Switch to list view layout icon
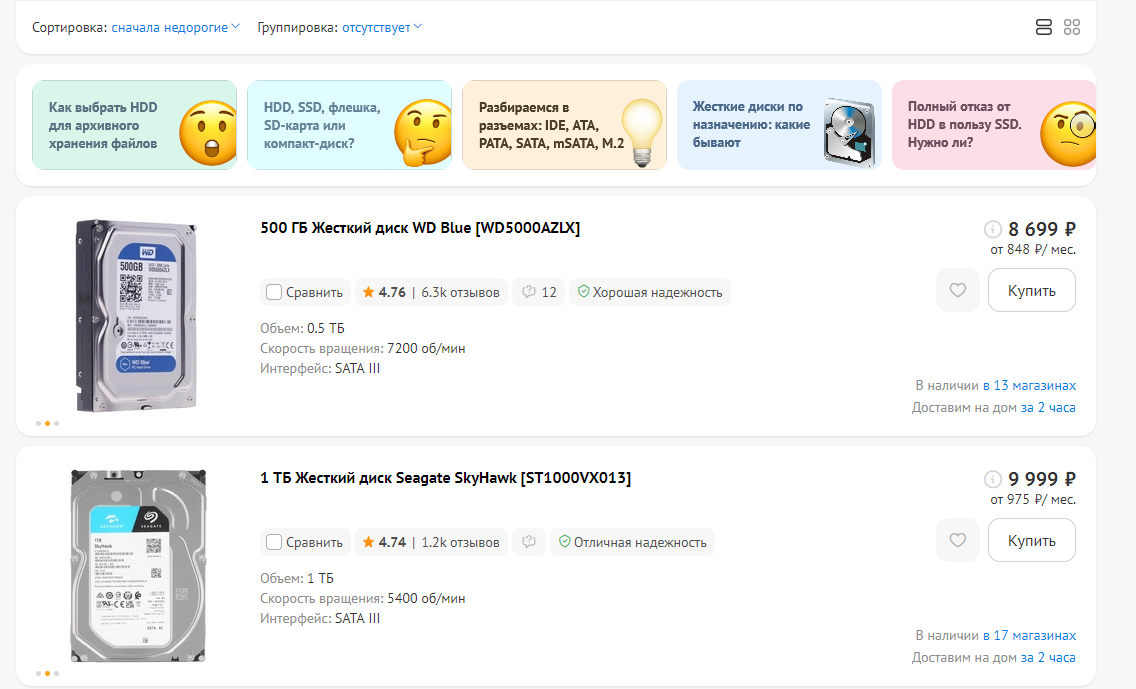Viewport: 1136px width, 689px height. [x=1043, y=28]
